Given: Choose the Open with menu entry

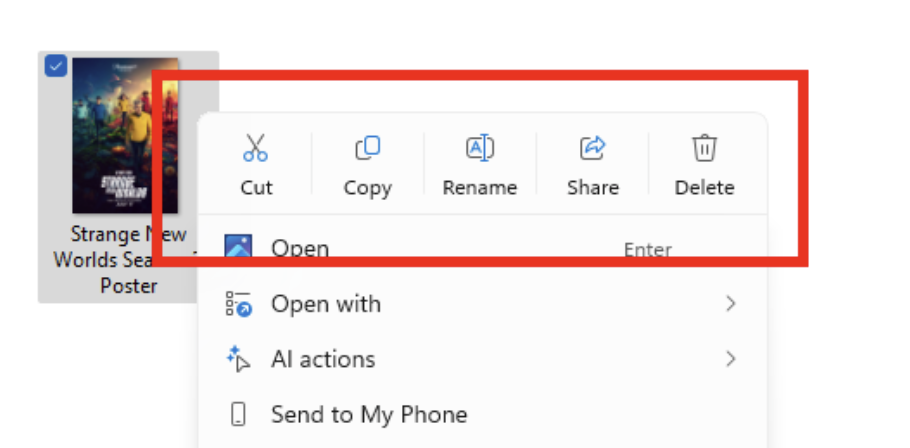Looking at the screenshot, I should click(326, 304).
